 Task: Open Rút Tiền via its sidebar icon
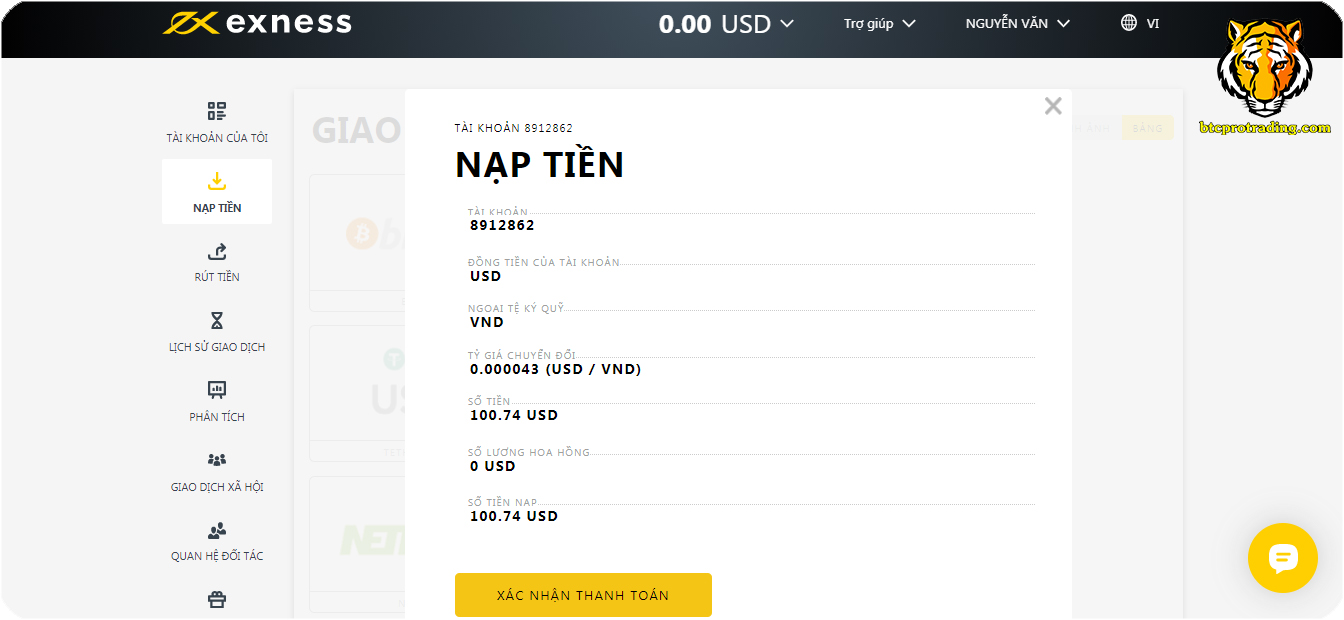(217, 252)
